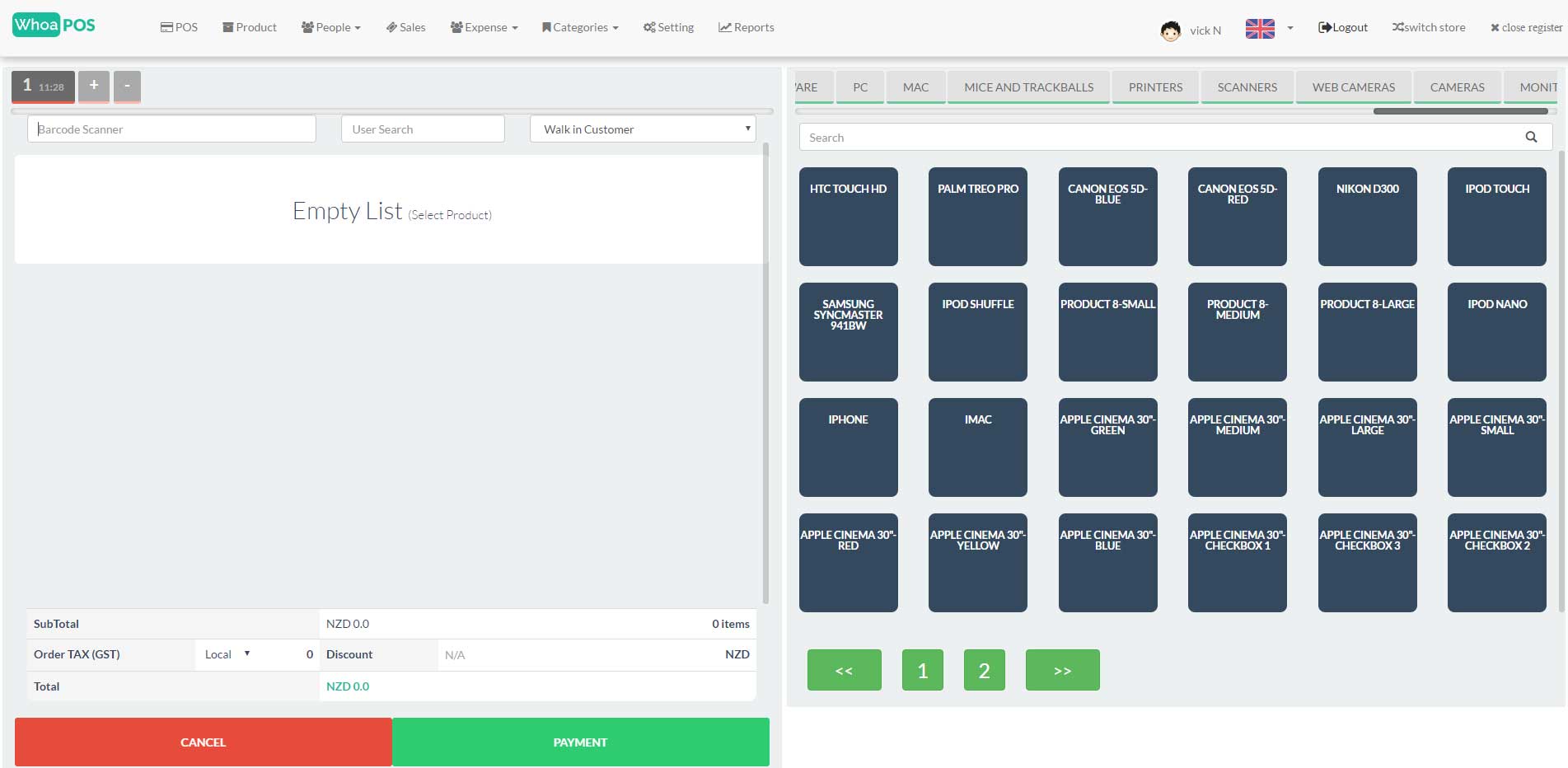Add PRODUCT 8-MEDIUM tile
1568x768 pixels.
1237,332
